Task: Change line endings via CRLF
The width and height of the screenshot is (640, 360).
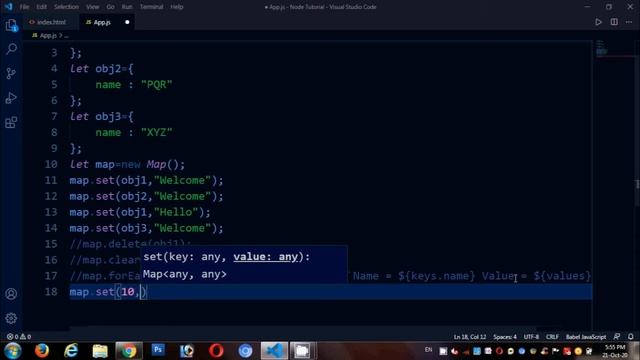Action: (x=552, y=337)
